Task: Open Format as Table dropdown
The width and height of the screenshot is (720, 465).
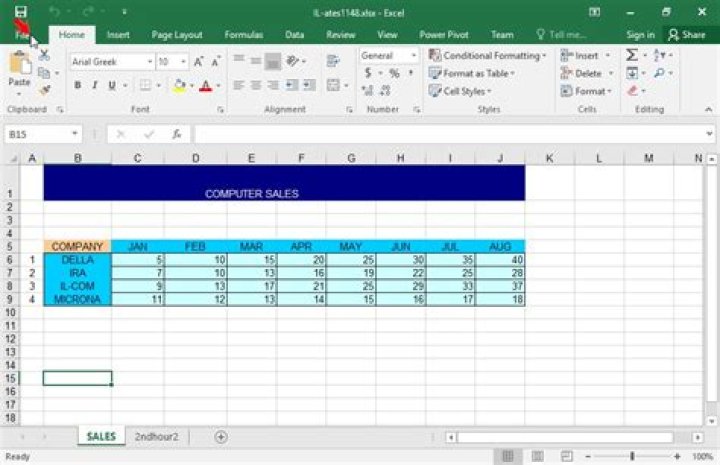Action: [472, 73]
